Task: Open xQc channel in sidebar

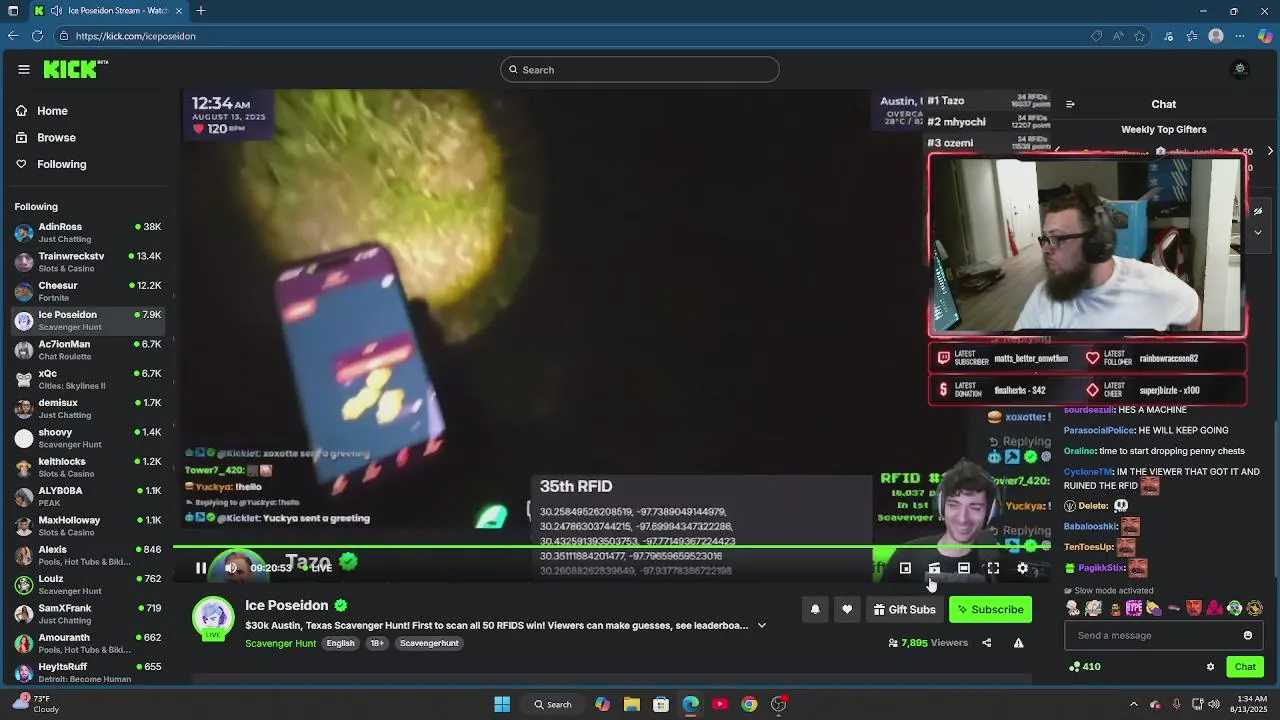Action: click(x=88, y=379)
